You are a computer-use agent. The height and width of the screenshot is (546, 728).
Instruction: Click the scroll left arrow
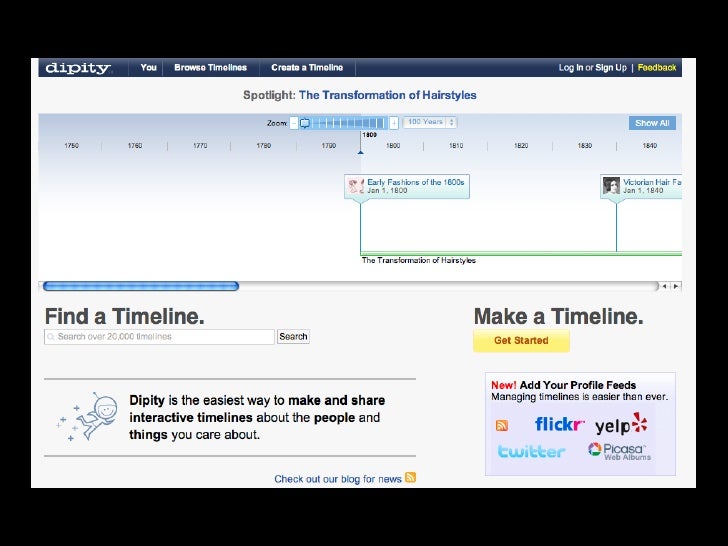tap(664, 286)
